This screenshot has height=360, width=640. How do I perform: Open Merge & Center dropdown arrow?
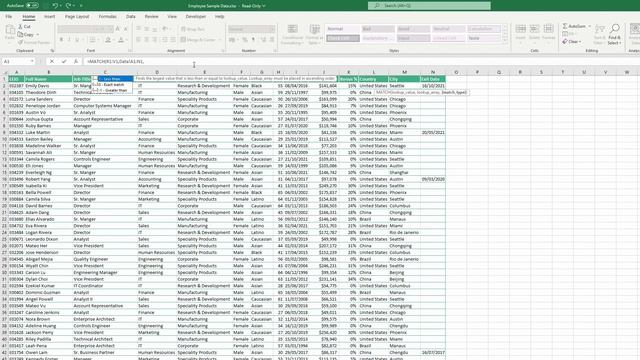point(220,40)
